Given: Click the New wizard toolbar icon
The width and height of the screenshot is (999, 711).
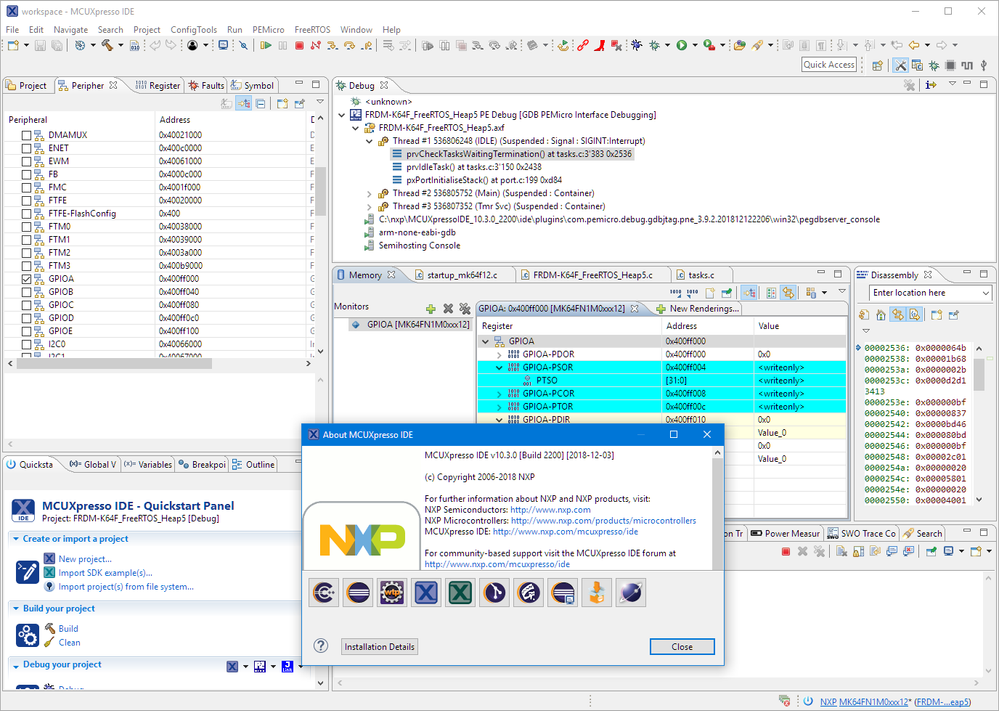Looking at the screenshot, I should [13, 45].
